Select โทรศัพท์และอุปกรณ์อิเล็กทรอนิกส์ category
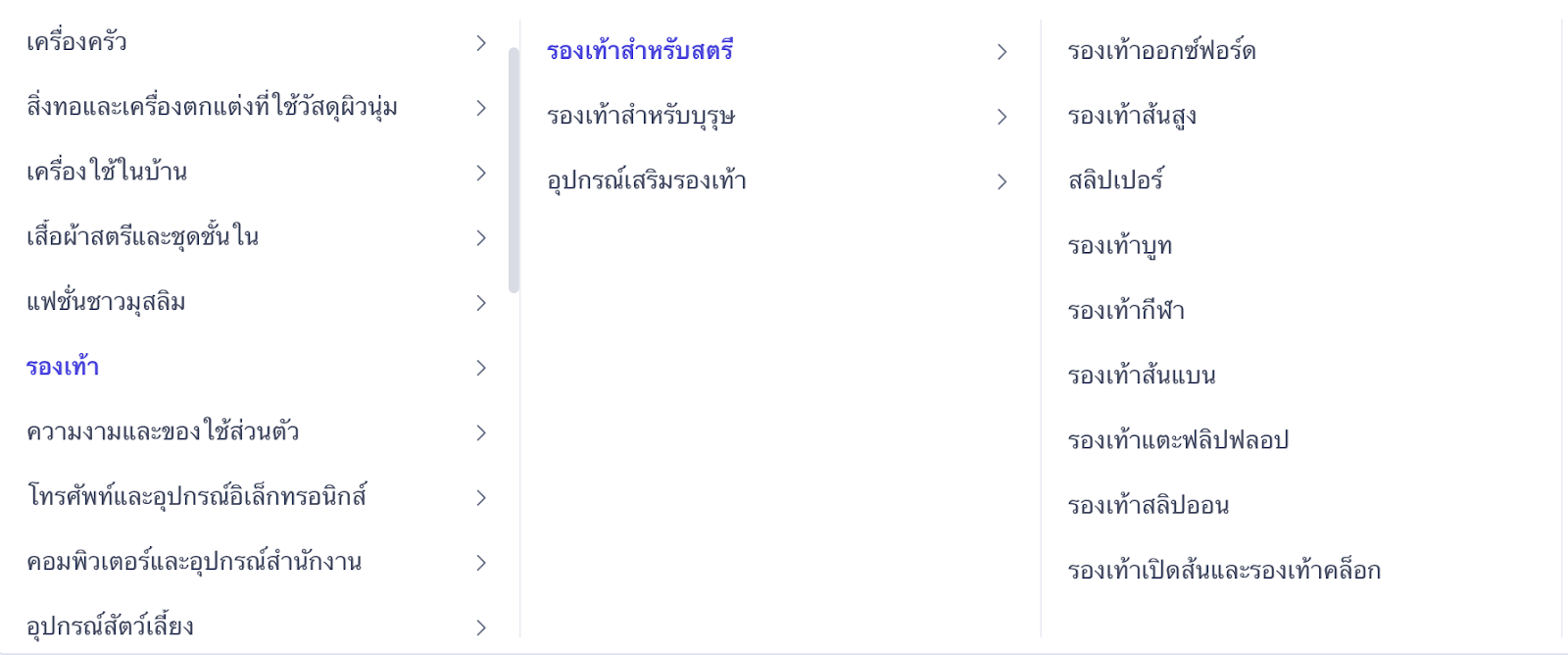The width and height of the screenshot is (1568, 655). (x=196, y=497)
